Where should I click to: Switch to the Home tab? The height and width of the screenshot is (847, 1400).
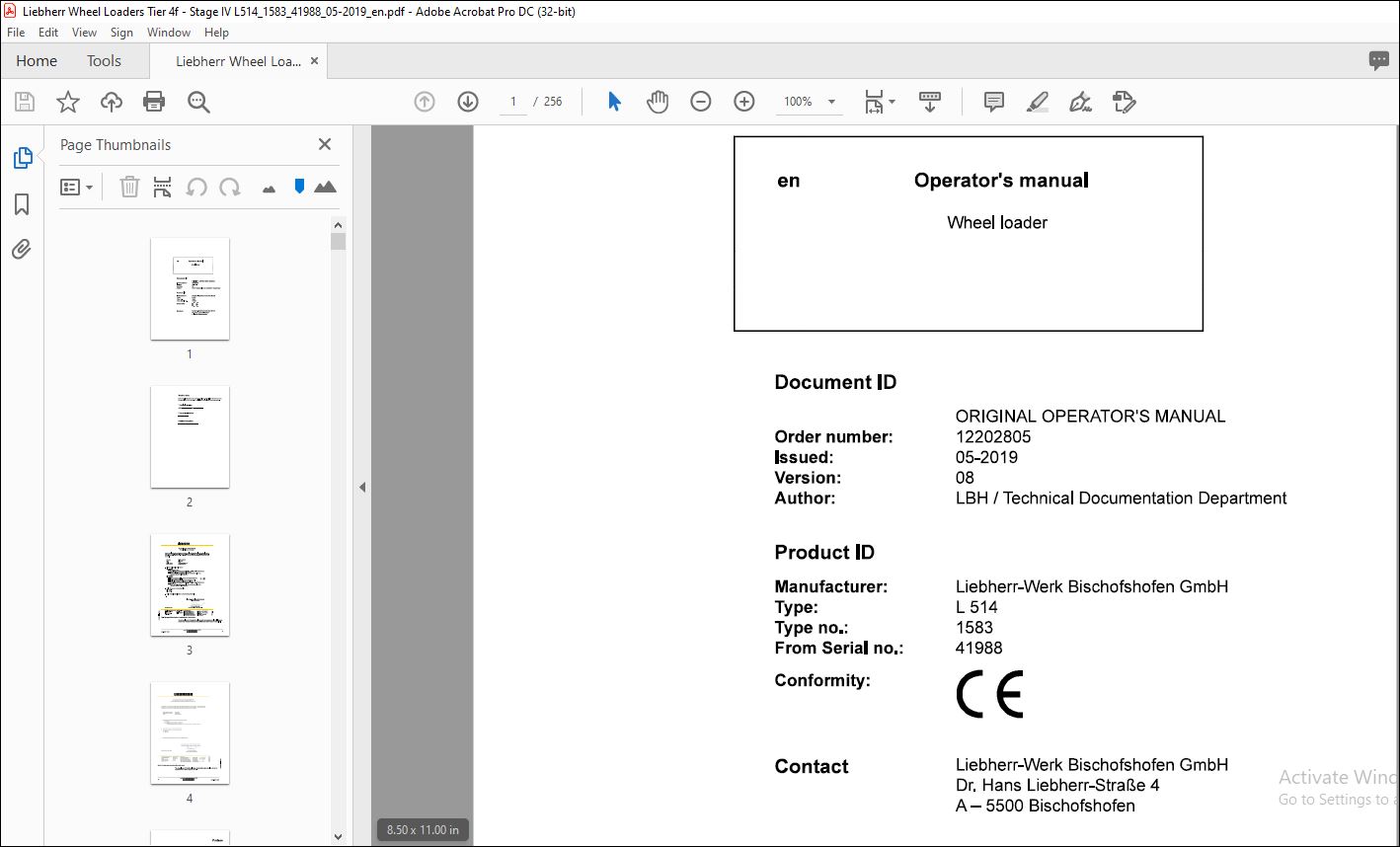pyautogui.click(x=37, y=61)
